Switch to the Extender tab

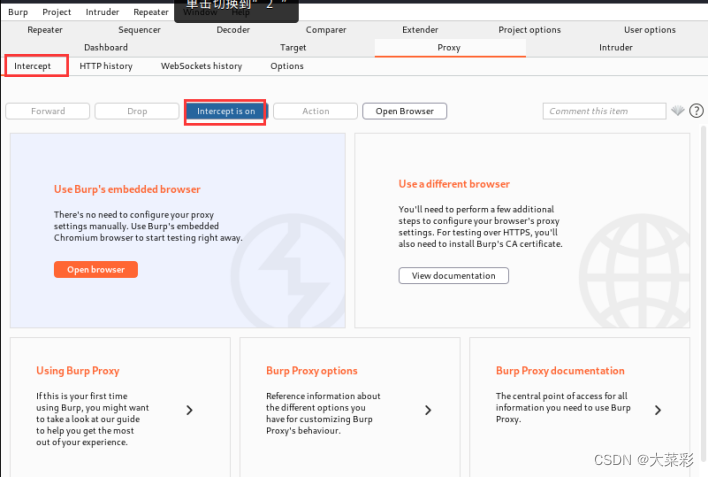coord(420,30)
